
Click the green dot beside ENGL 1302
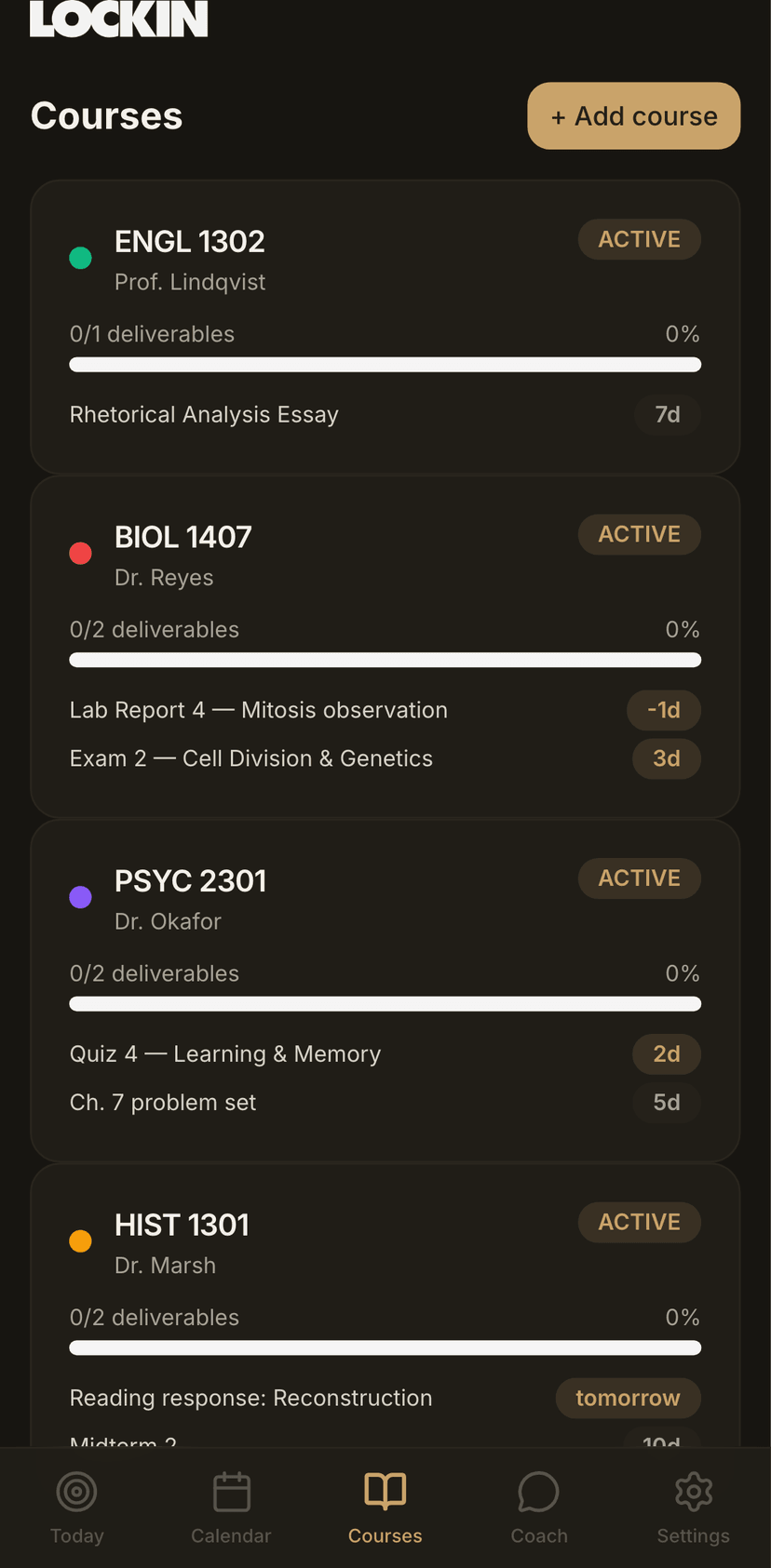tap(81, 258)
